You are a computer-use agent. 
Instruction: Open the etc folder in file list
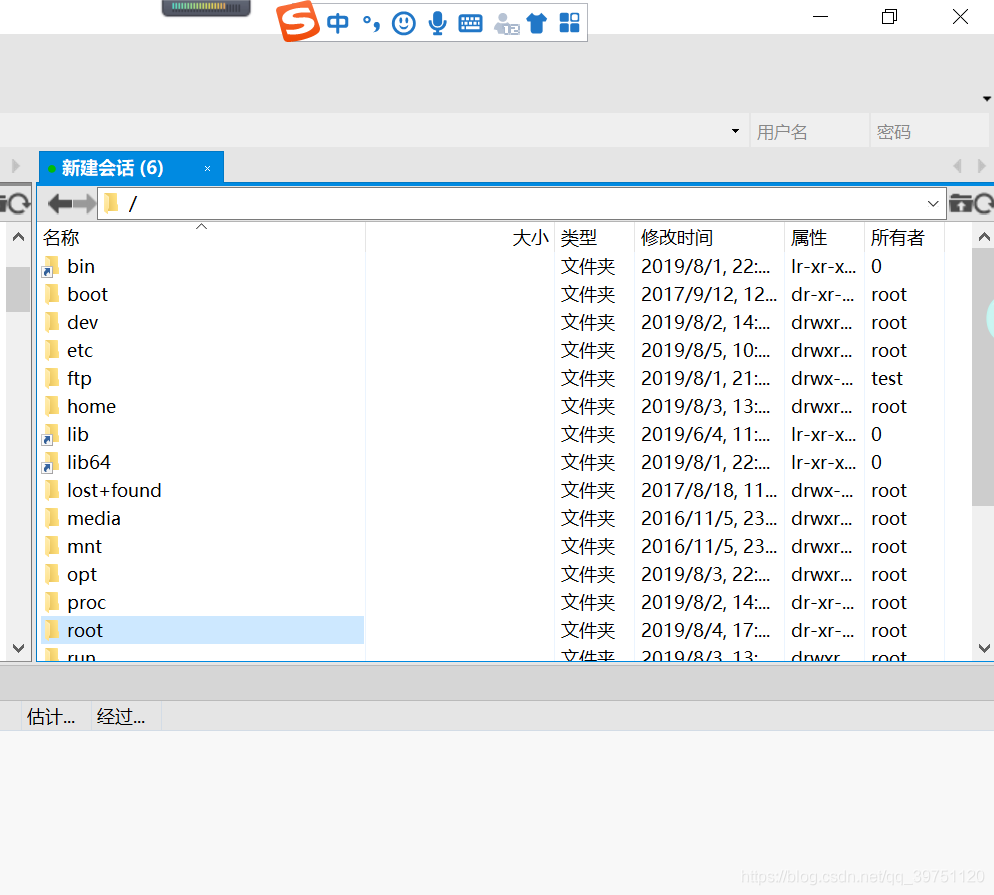(x=80, y=350)
